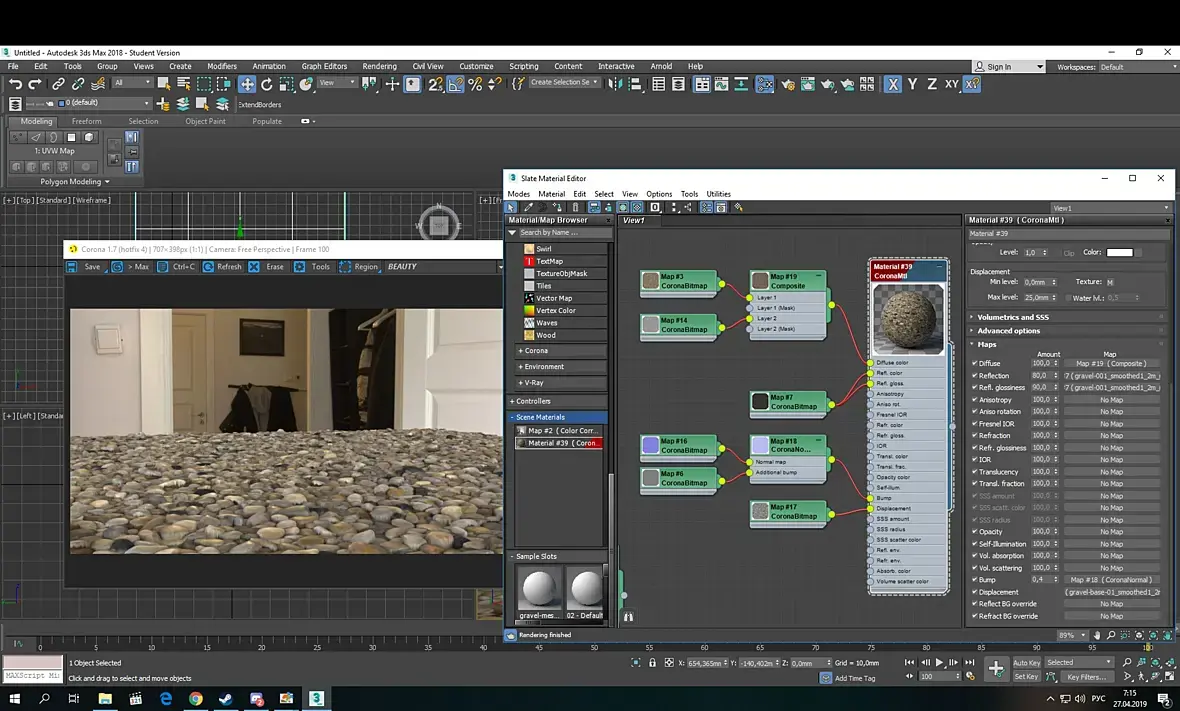Uncheck the Diffuse map checkbox

click(975, 364)
